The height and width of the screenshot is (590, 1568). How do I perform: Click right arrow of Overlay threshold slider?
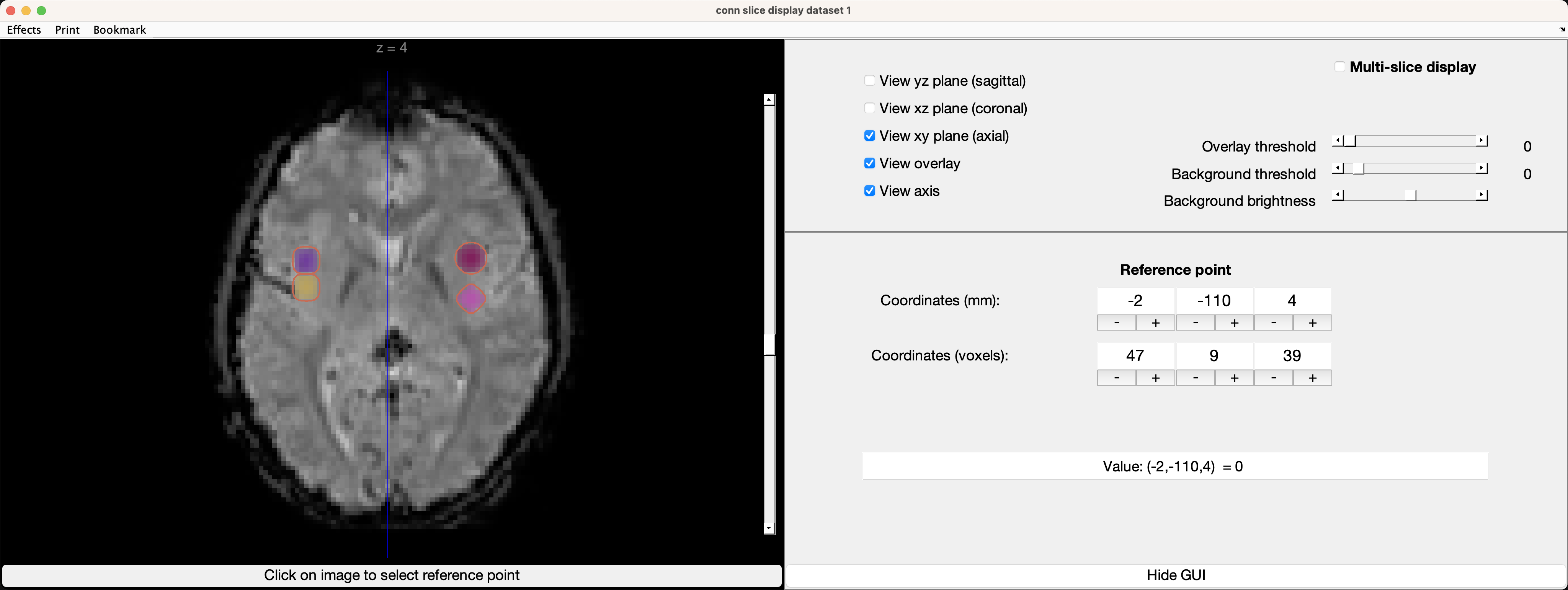[1482, 141]
